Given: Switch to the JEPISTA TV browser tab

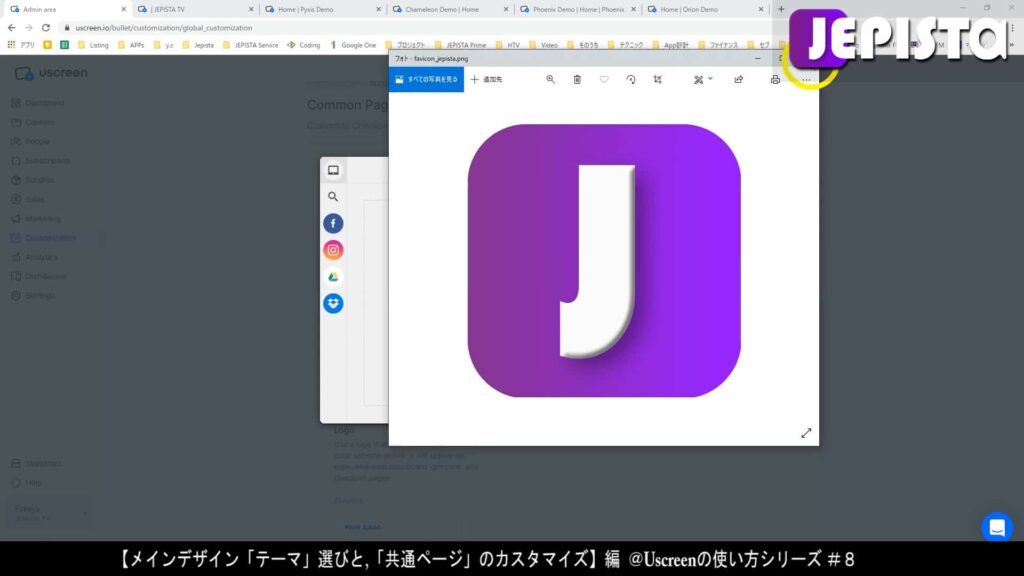Looking at the screenshot, I should tap(195, 9).
